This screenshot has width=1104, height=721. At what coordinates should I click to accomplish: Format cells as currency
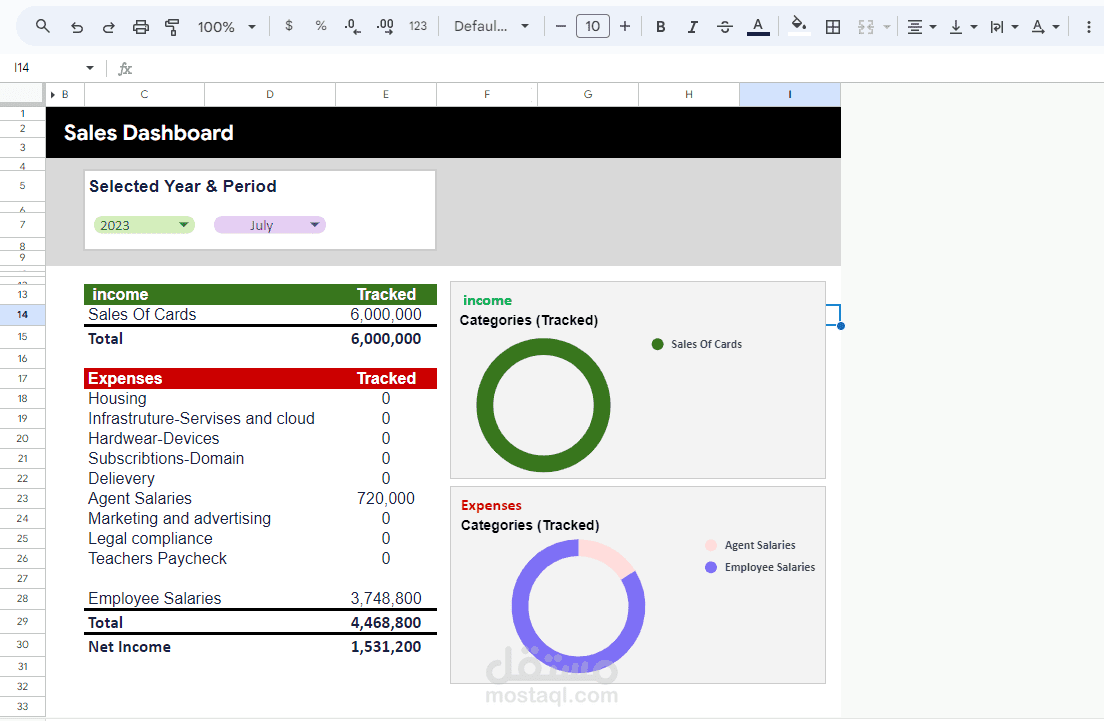pyautogui.click(x=289, y=26)
